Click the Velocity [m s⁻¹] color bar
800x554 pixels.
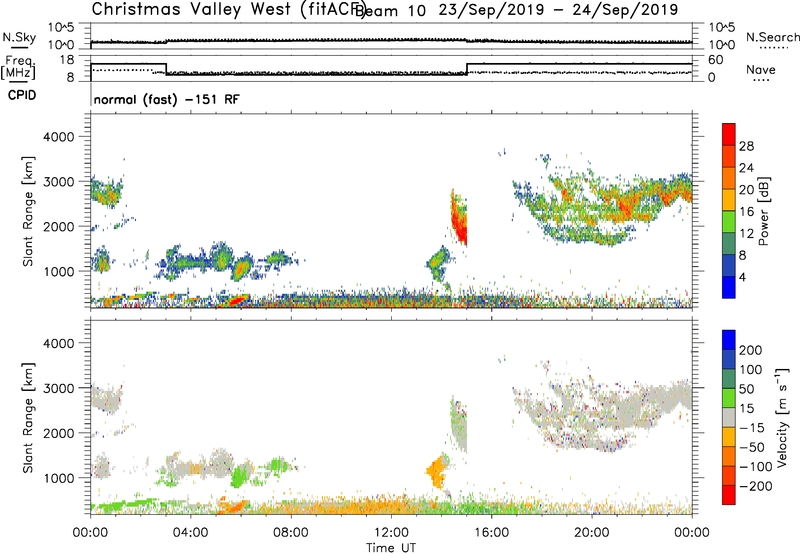pyautogui.click(x=729, y=417)
